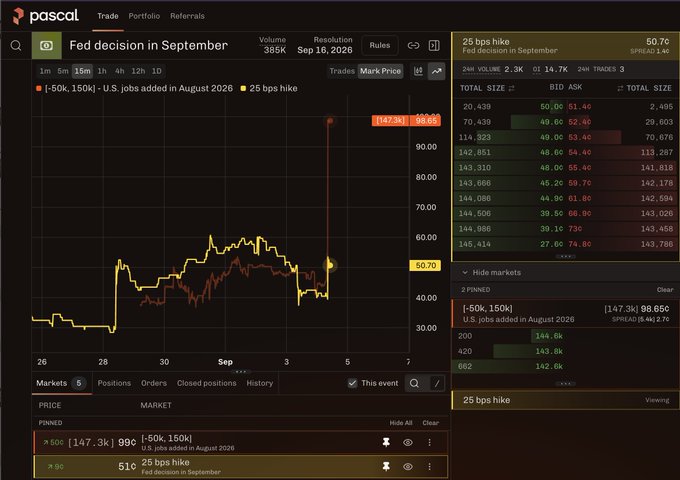The height and width of the screenshot is (480, 680).
Task: Set chart interval to 1m
Action: (45, 71)
